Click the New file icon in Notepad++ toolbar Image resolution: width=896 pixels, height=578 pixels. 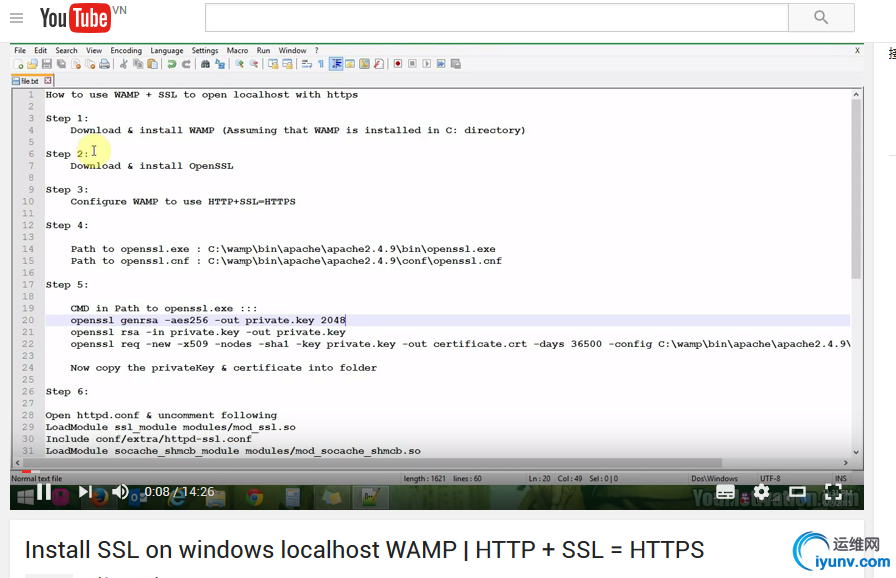[18, 64]
